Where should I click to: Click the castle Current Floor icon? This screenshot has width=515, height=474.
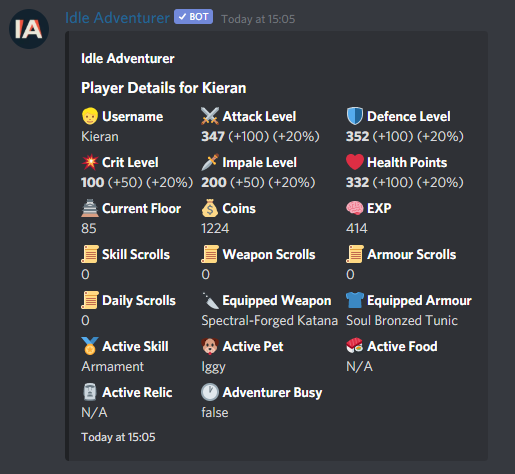click(90, 208)
